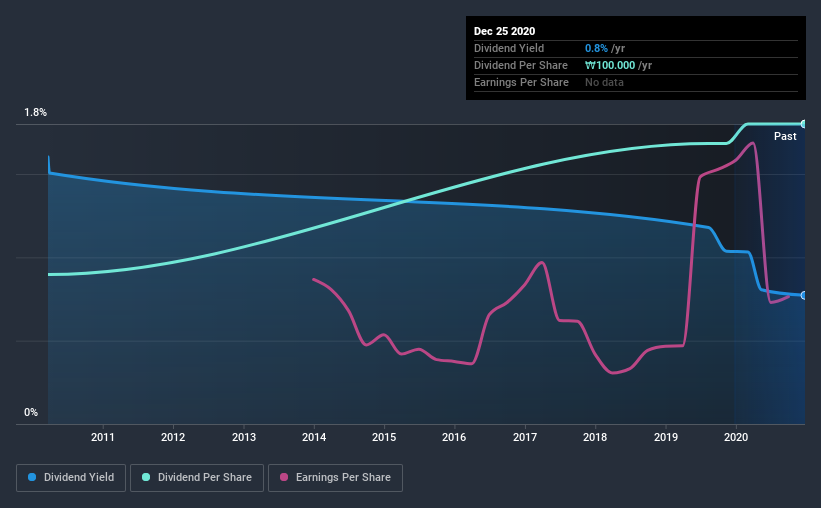Select the 2017 x-axis label
The width and height of the screenshot is (821, 508).
tap(525, 437)
